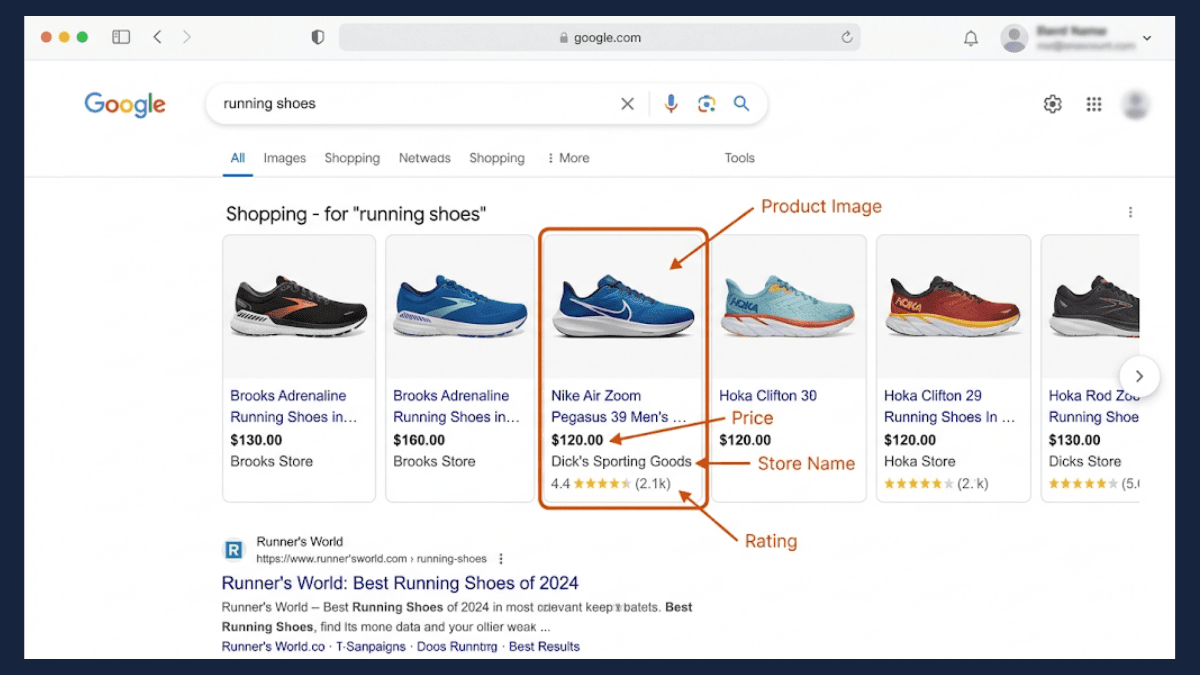This screenshot has height=675, width=1200.
Task: Switch to the Images tab
Action: click(x=285, y=158)
